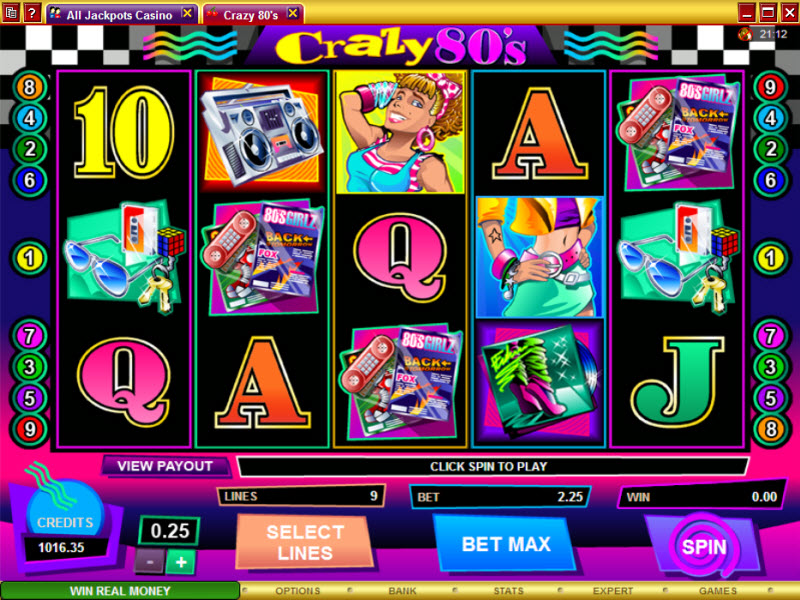Click Win Real Money banner
800x600 pixels.
coord(120,591)
